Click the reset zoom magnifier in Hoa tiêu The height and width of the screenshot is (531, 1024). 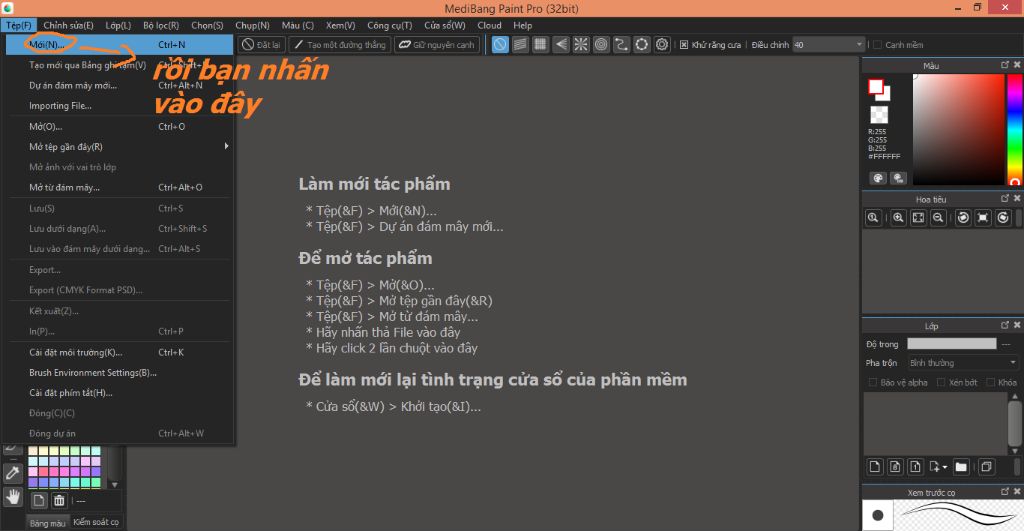click(872, 217)
